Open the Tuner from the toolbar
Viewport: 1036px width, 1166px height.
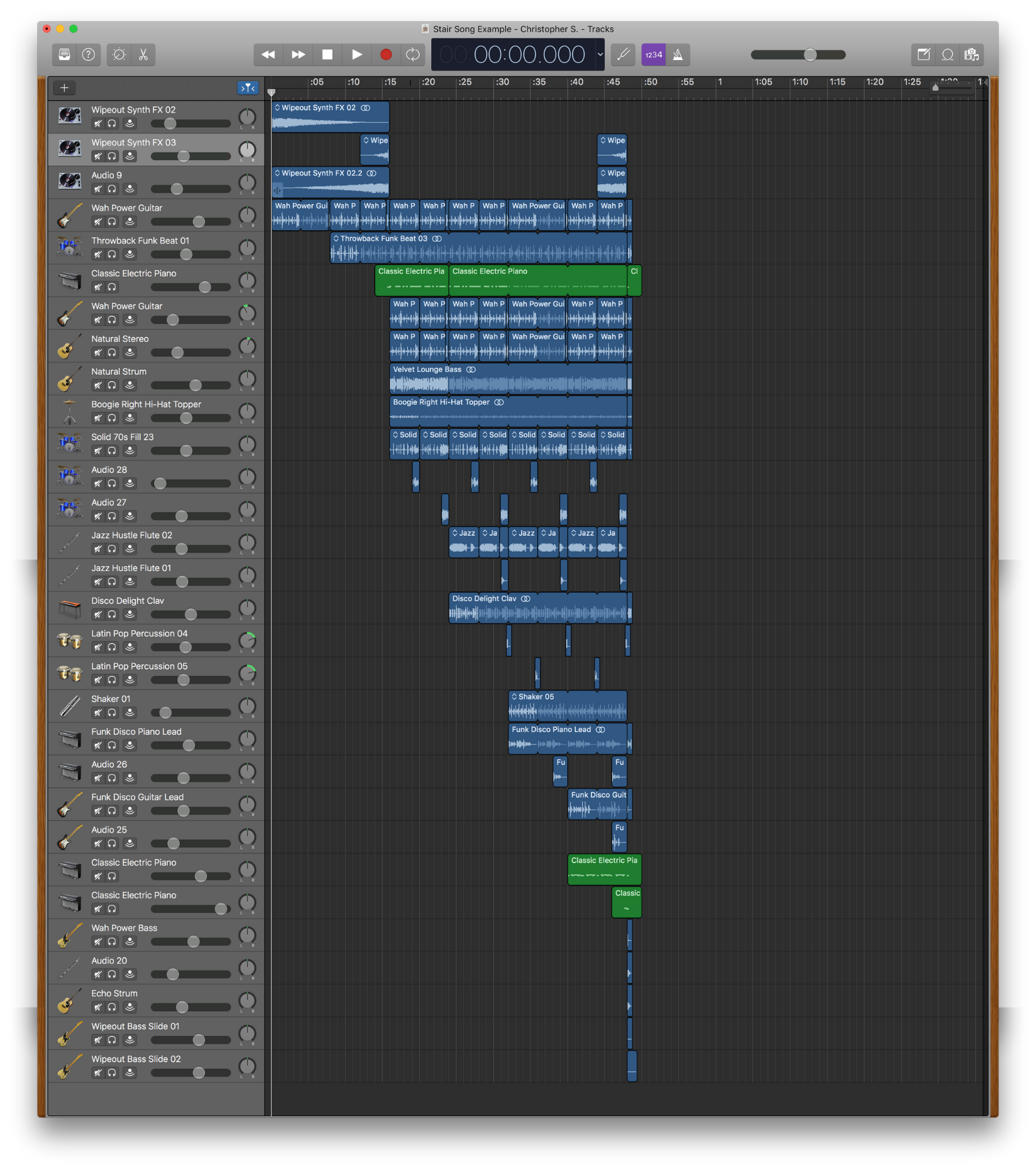pos(623,55)
